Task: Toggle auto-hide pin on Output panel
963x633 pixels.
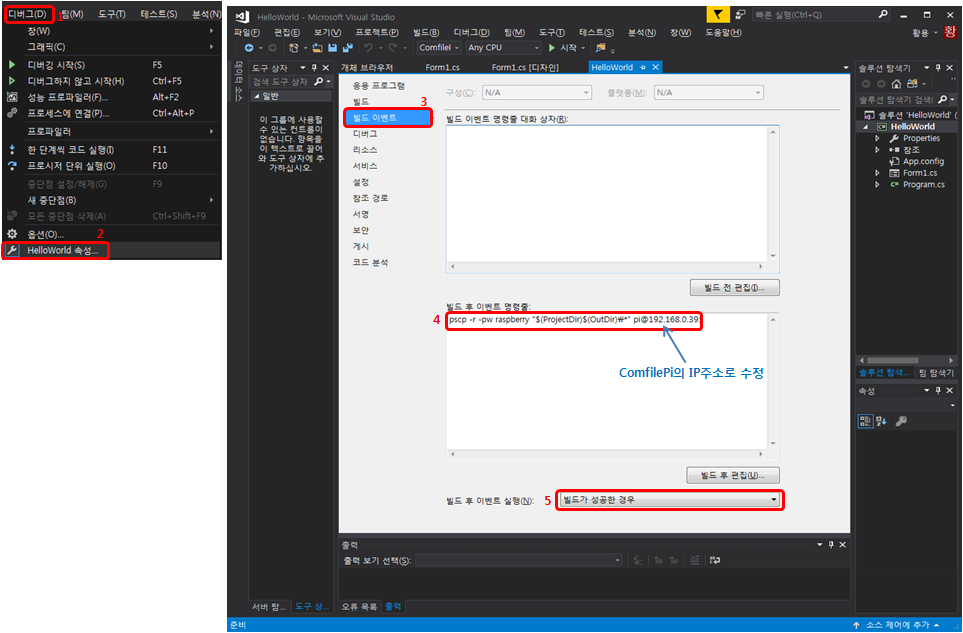Action: point(833,545)
